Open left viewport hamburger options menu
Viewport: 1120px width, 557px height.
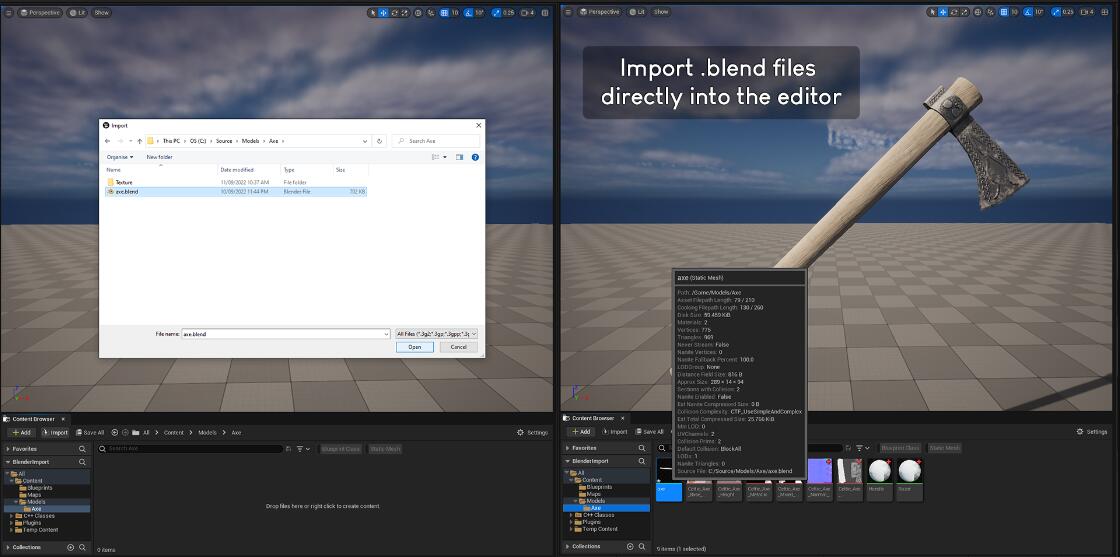pyautogui.click(x=9, y=12)
